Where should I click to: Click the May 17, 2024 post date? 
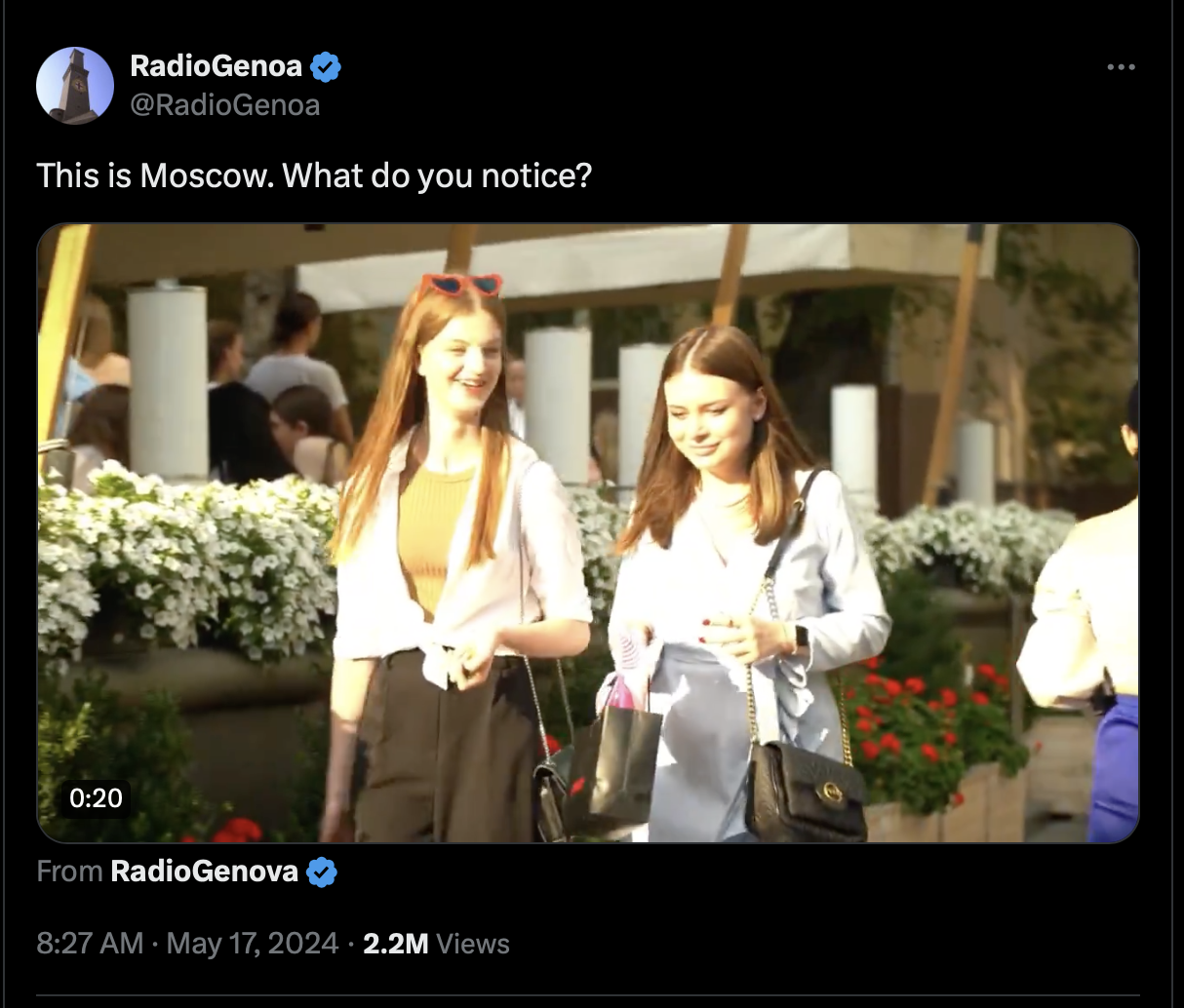(x=253, y=944)
